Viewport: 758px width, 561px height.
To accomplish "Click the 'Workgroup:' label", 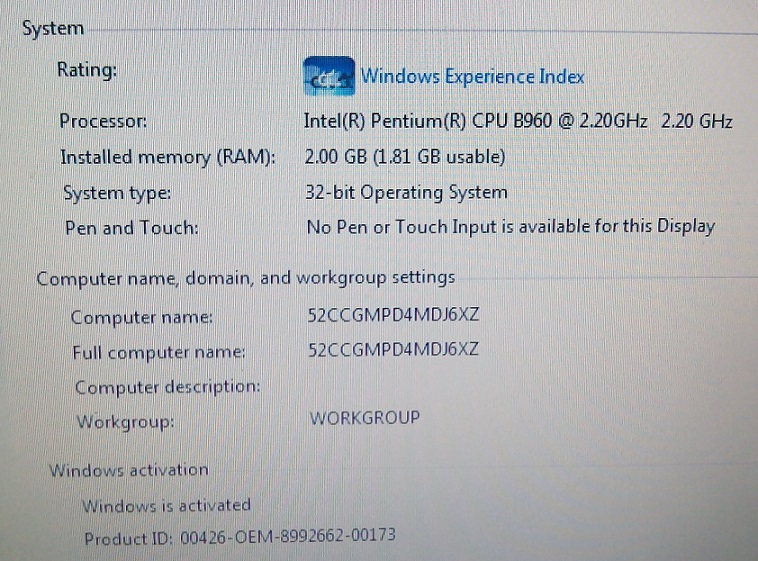I will pyautogui.click(x=125, y=422).
